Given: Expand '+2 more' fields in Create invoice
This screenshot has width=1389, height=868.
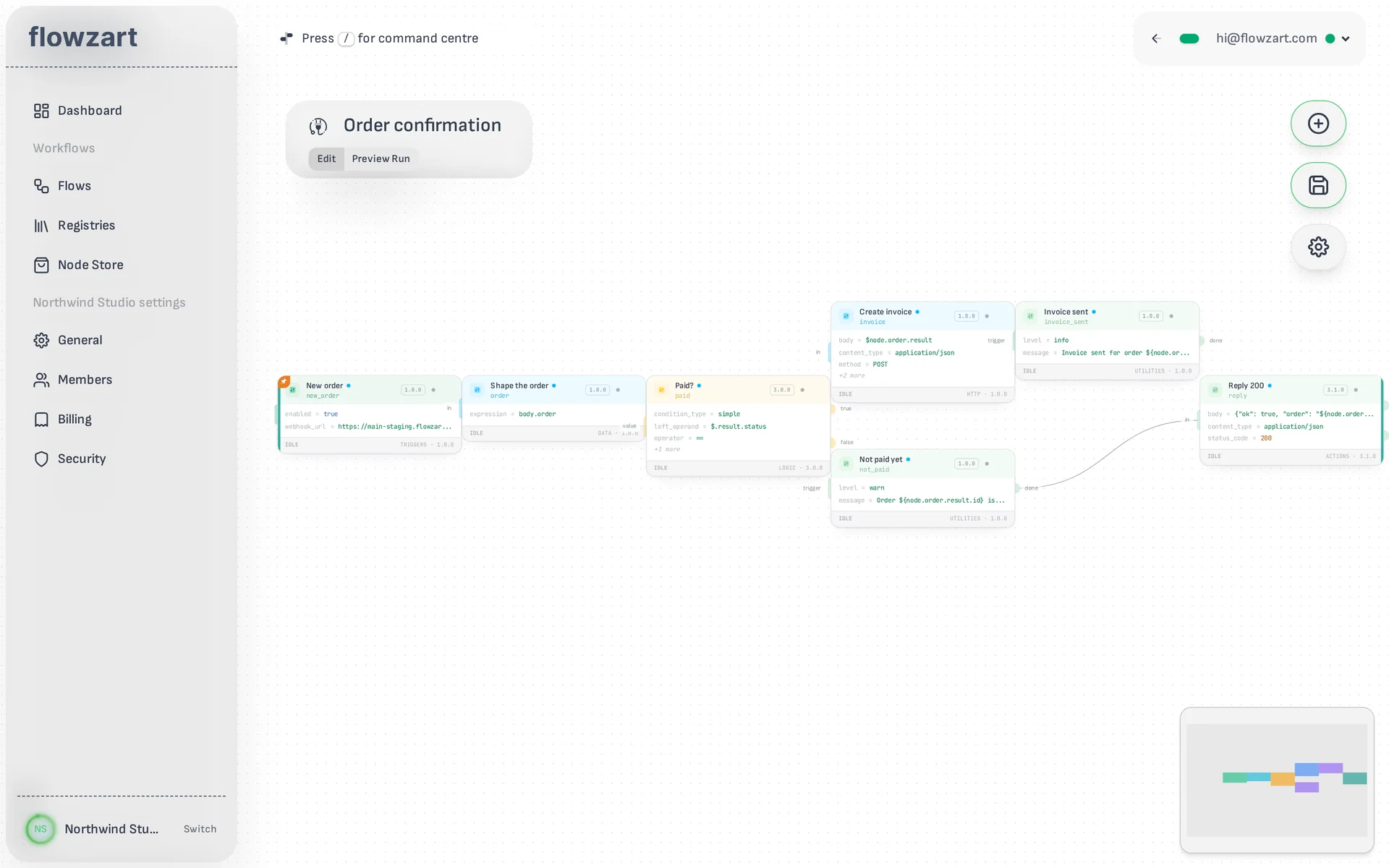Looking at the screenshot, I should pyautogui.click(x=851, y=375).
